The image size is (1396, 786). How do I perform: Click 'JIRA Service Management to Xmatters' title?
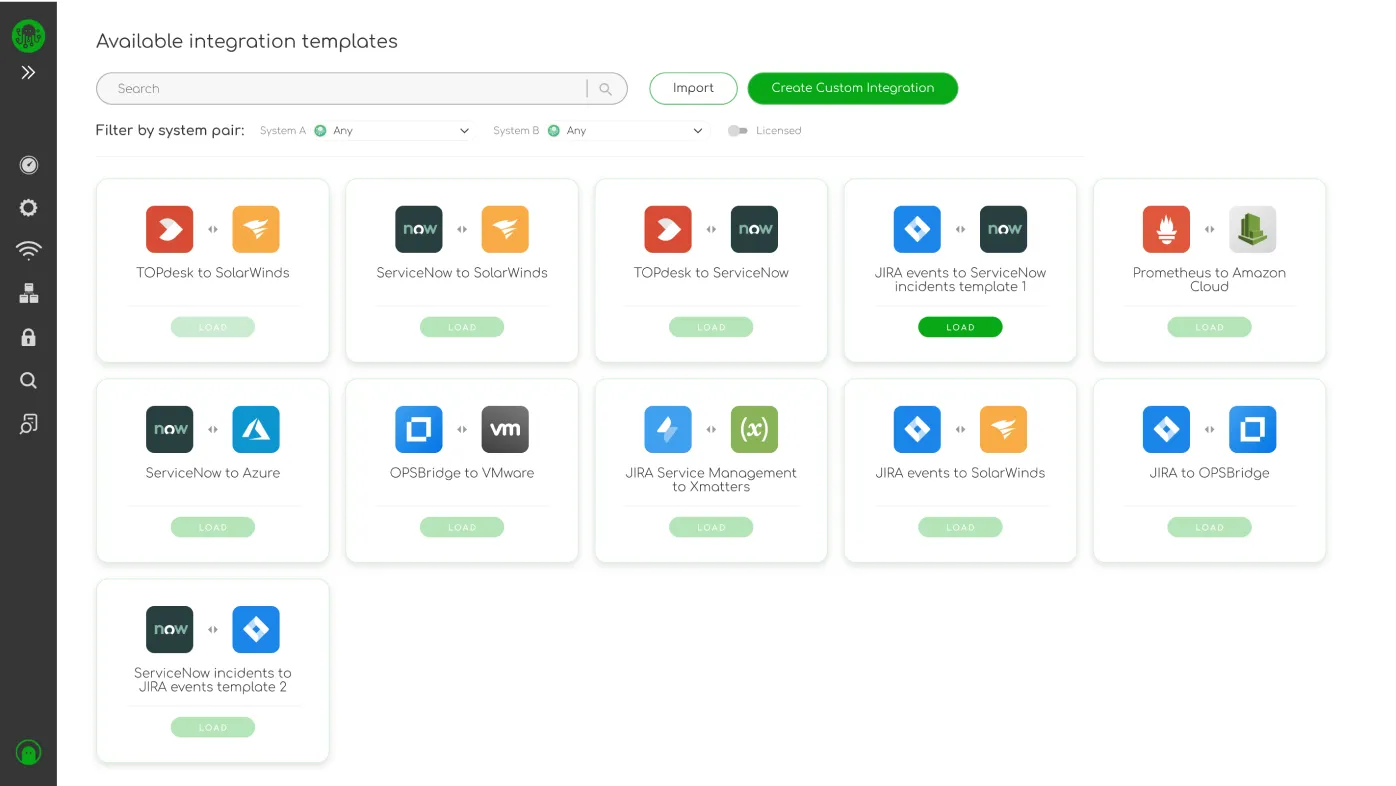pos(711,480)
